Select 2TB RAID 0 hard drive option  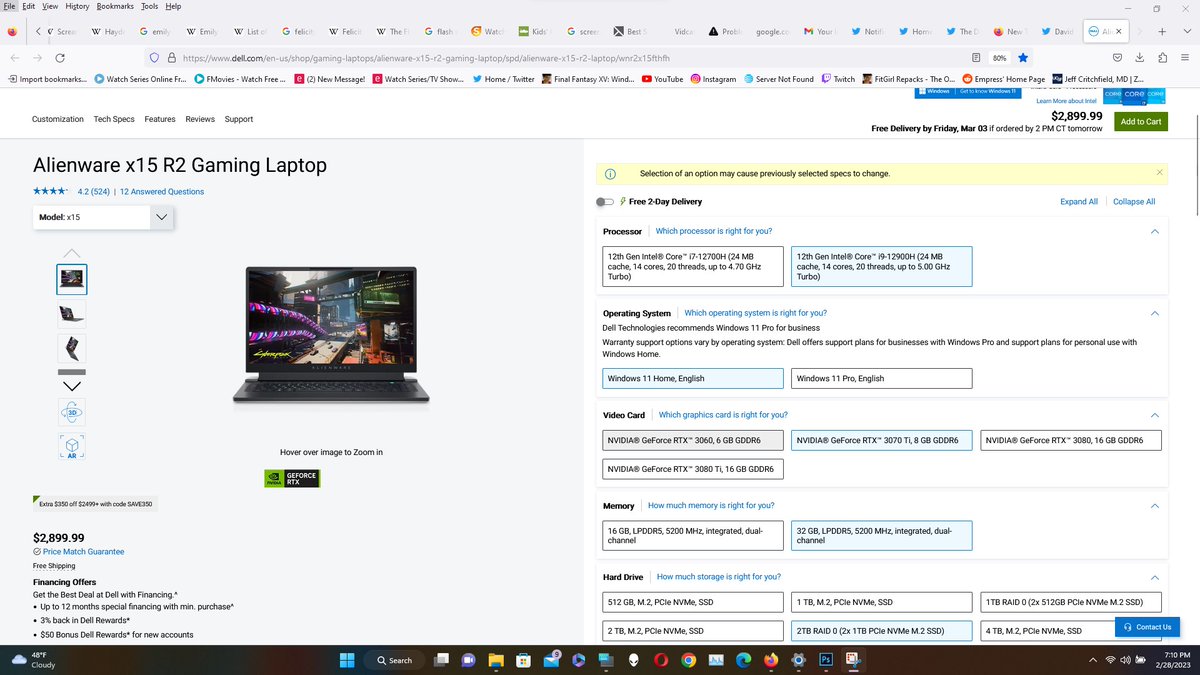point(881,631)
